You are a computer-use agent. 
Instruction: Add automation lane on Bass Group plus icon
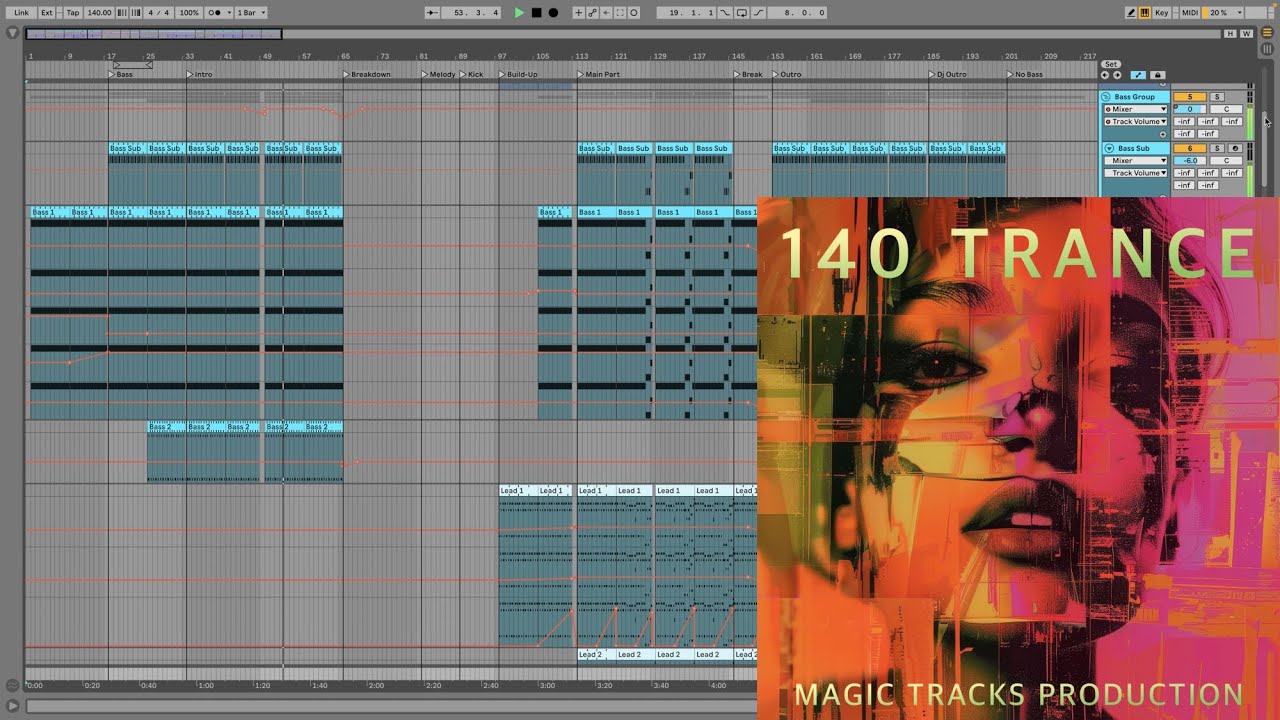point(1163,134)
